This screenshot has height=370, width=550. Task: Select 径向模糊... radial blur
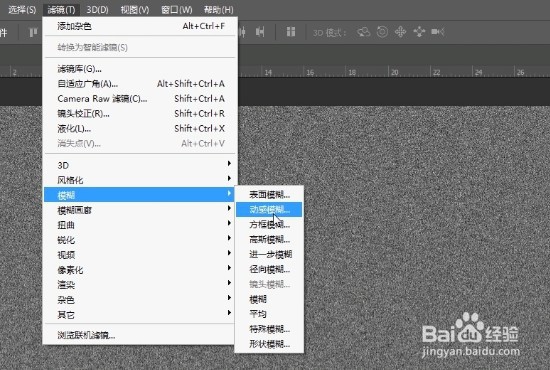(269, 269)
